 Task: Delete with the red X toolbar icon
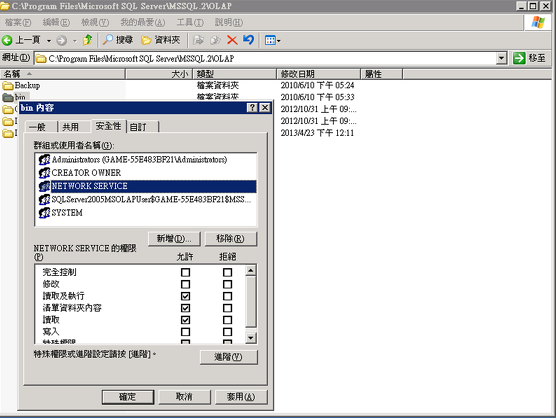tap(232, 40)
